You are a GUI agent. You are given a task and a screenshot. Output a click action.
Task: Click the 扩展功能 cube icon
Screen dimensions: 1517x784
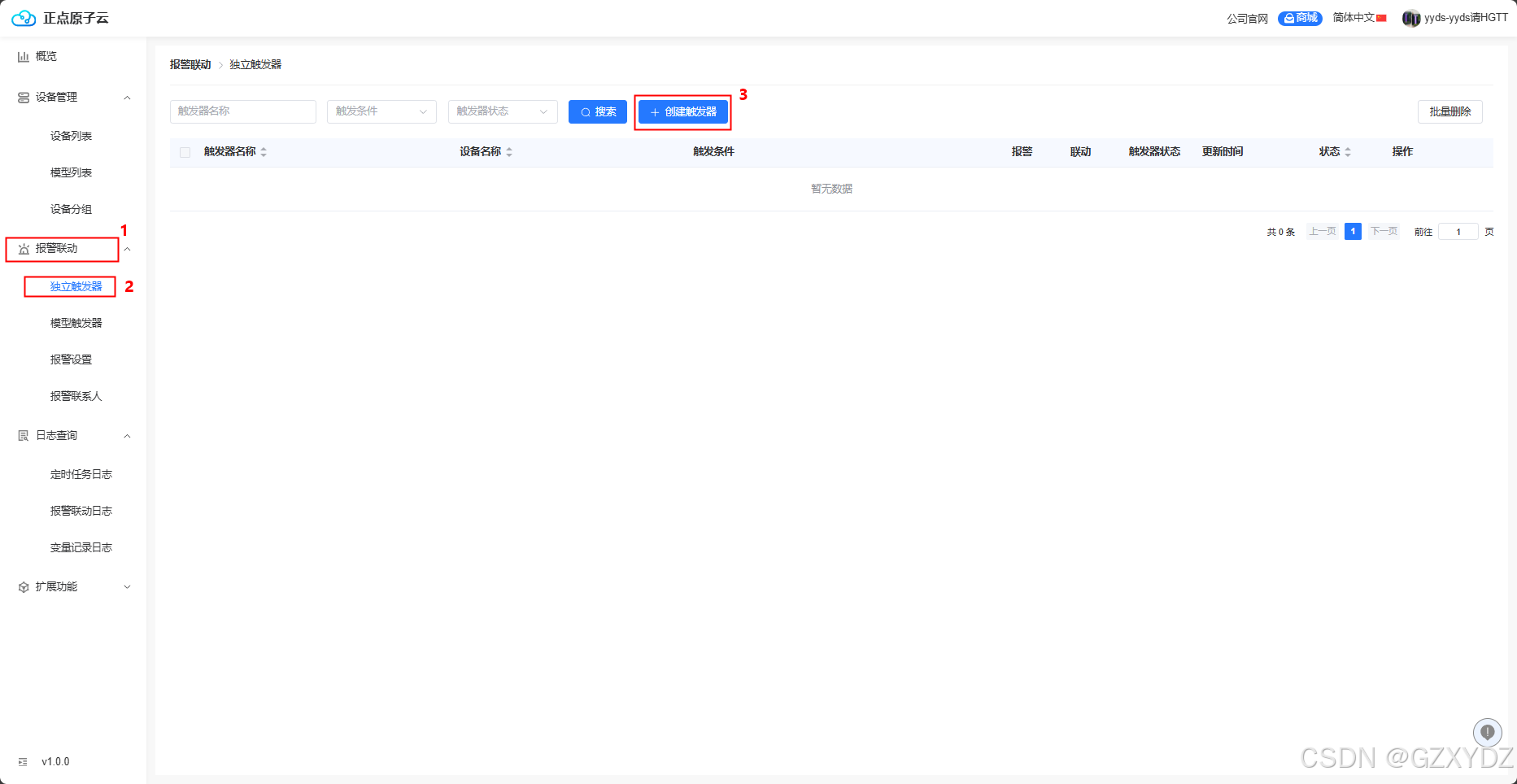(x=24, y=587)
